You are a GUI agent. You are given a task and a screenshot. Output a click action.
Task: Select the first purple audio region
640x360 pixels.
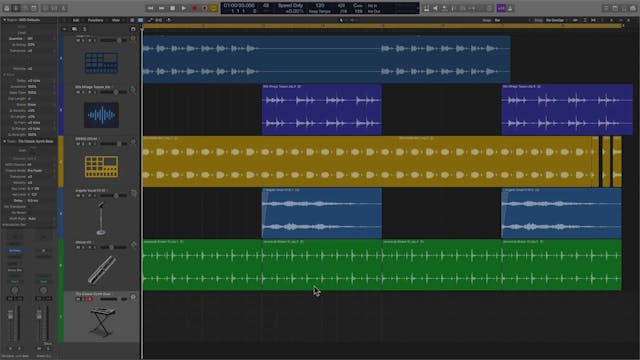[322, 109]
